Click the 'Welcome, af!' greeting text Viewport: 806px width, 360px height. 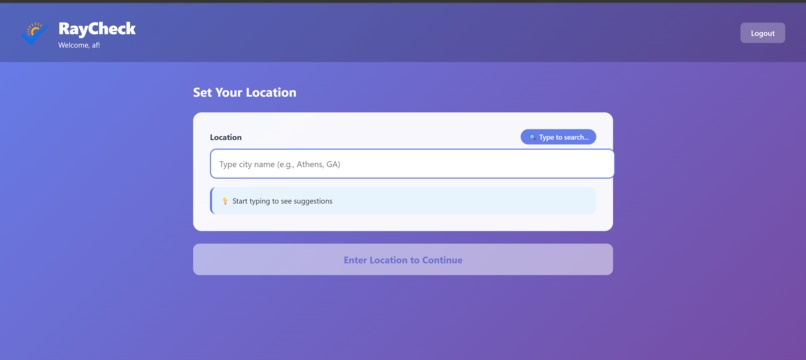[x=79, y=45]
